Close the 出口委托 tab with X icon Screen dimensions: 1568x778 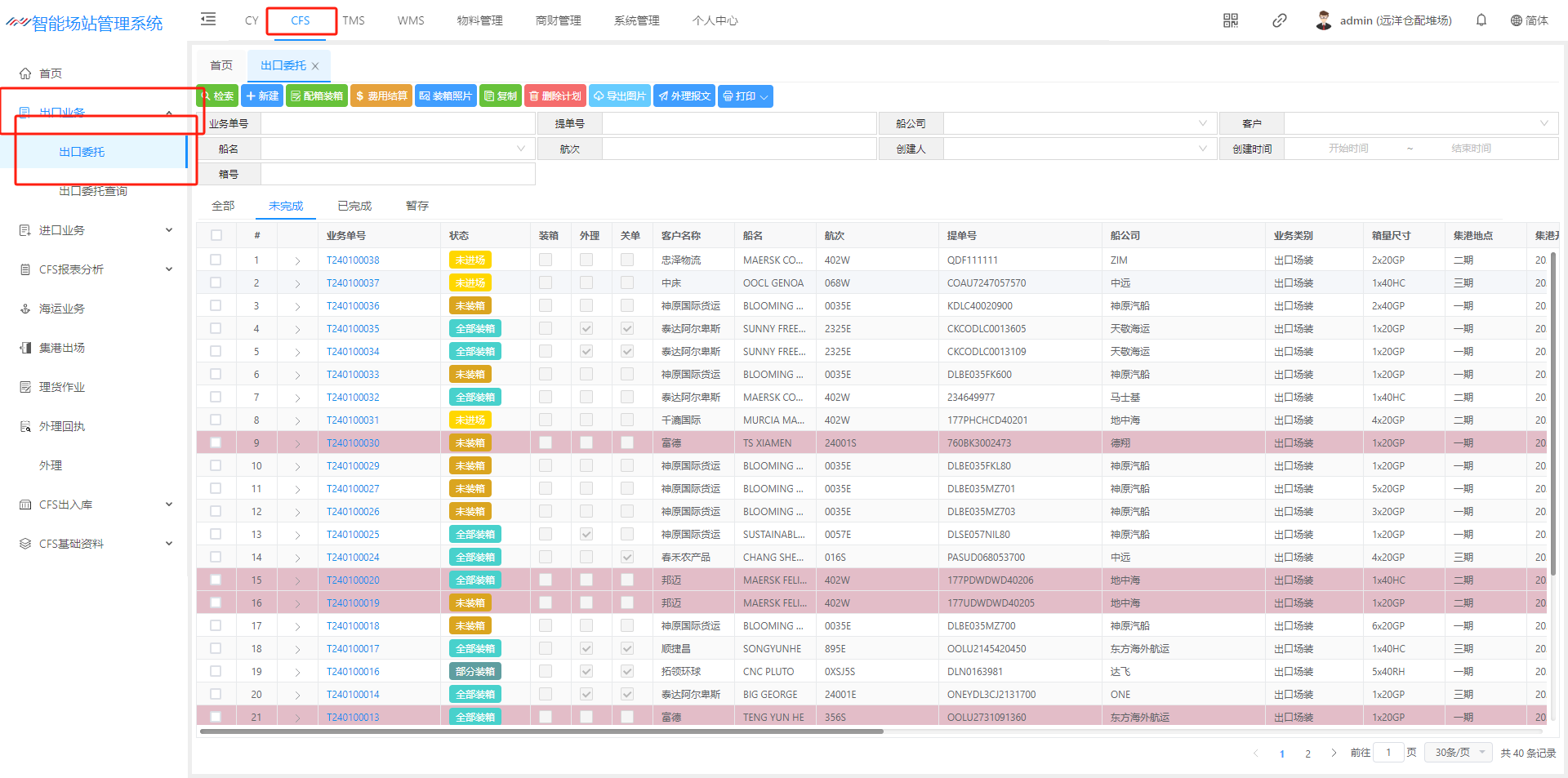tap(315, 66)
